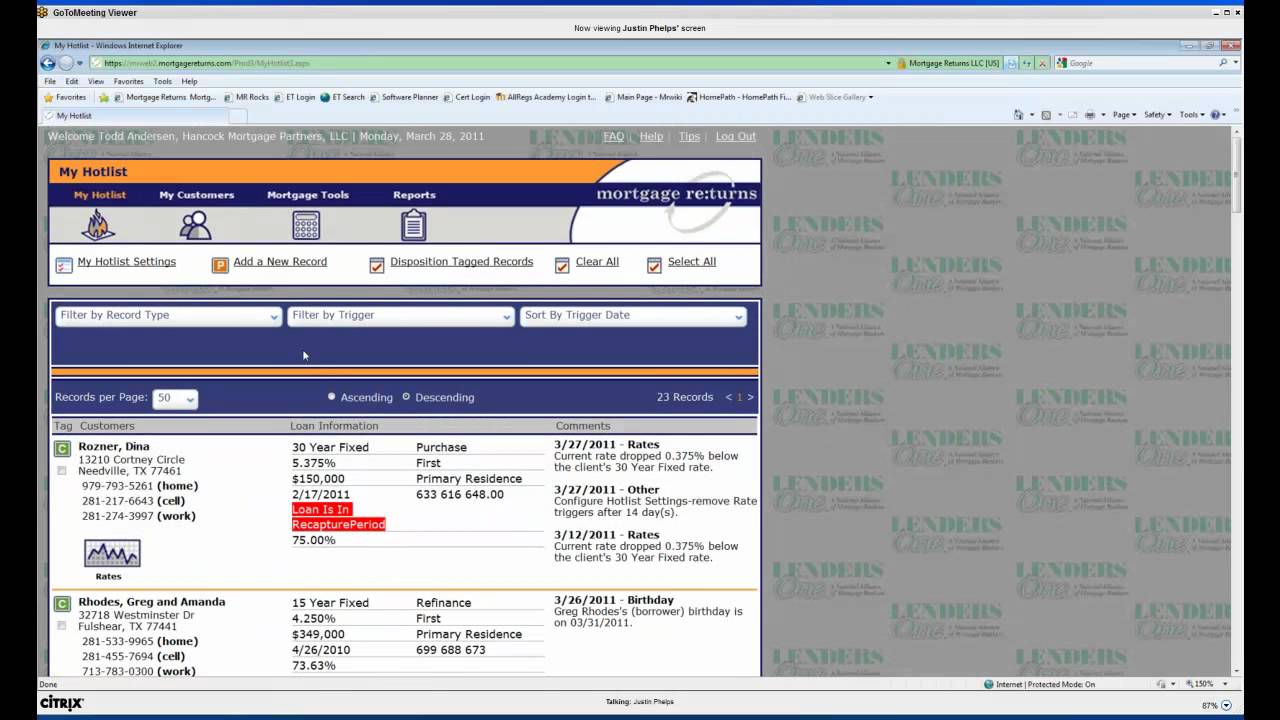1280x720 pixels.
Task: Open the Sort By Trigger Date dropdown
Action: tap(632, 316)
